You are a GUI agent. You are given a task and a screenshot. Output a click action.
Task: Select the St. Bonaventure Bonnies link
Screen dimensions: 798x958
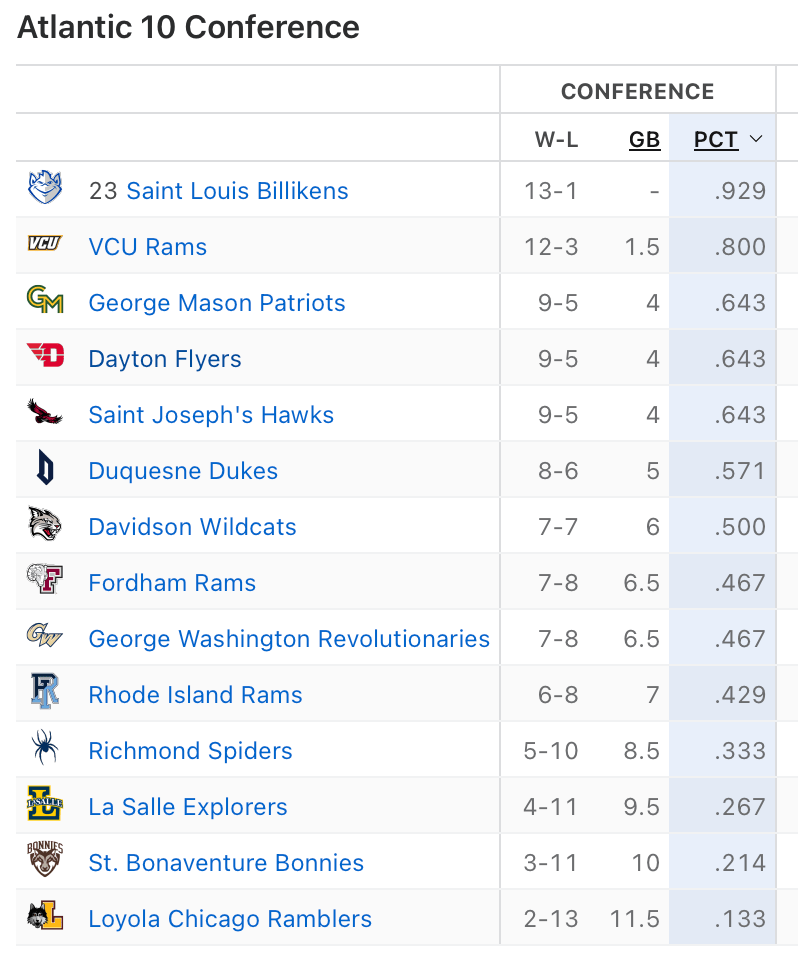pyautogui.click(x=226, y=863)
